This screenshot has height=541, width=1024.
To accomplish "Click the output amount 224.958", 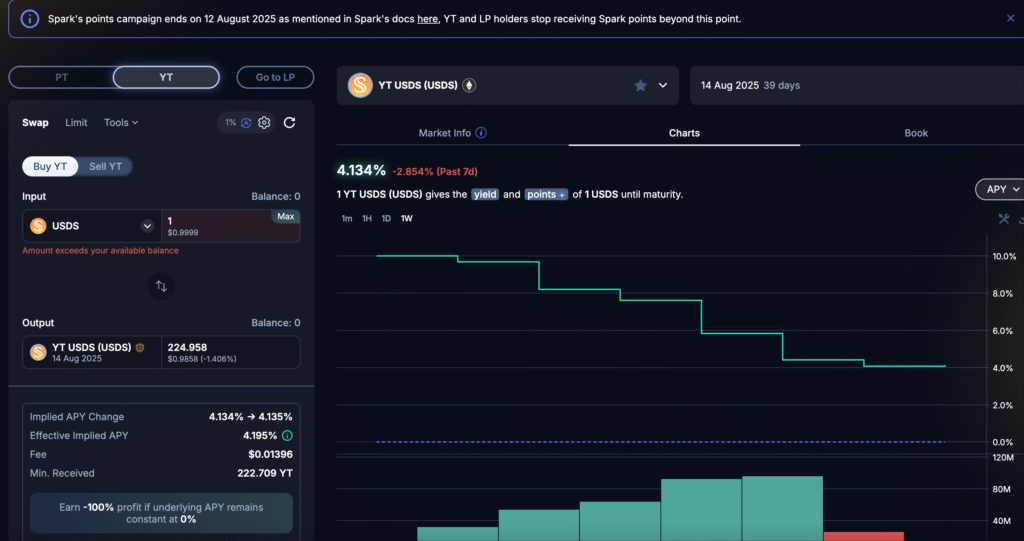I will 187,348.
